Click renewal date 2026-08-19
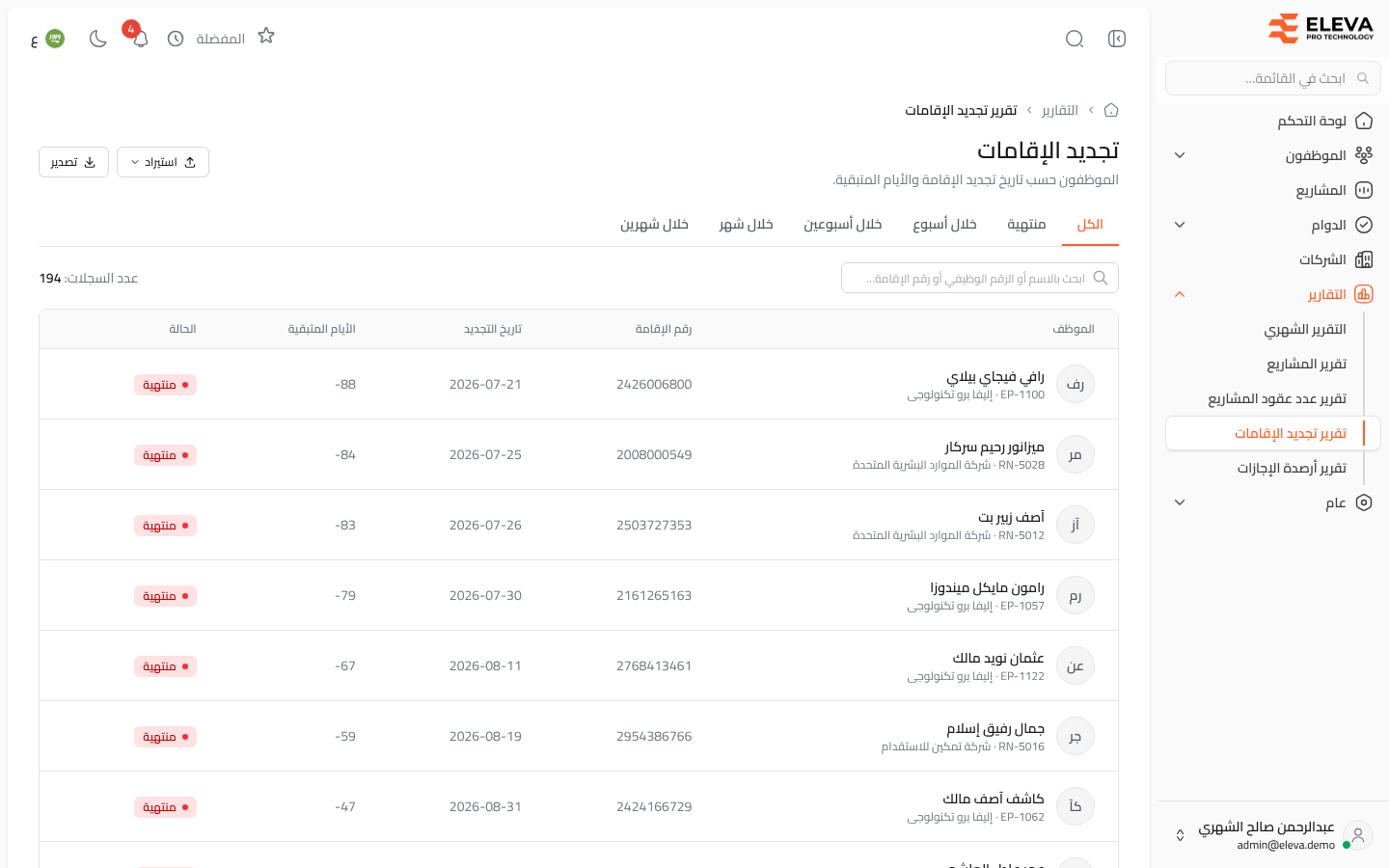Image resolution: width=1389 pixels, height=868 pixels. pyautogui.click(x=485, y=736)
